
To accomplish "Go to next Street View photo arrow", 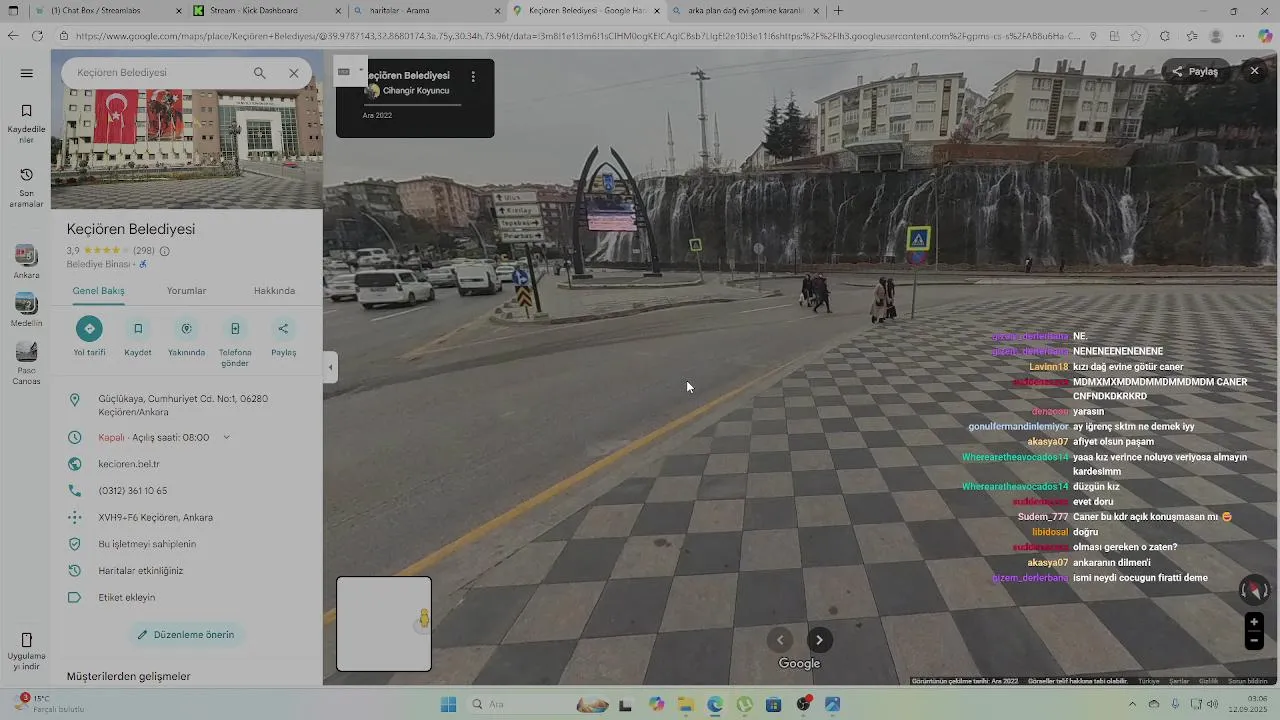I will pos(819,640).
